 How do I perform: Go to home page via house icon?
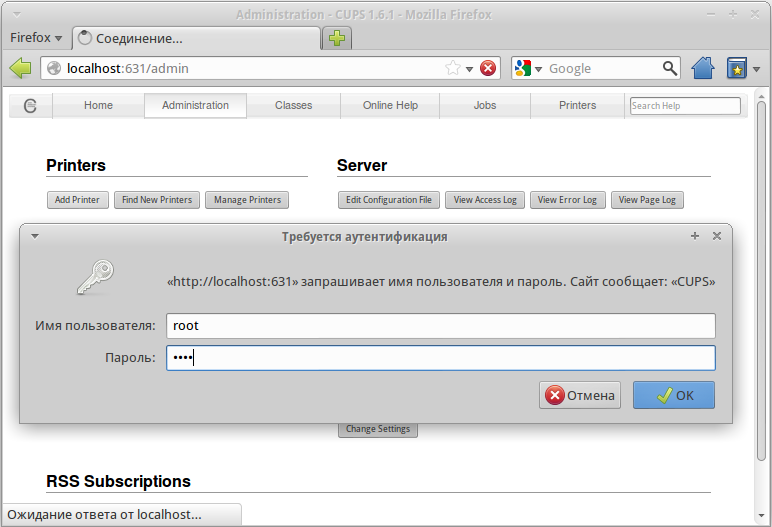click(x=703, y=68)
